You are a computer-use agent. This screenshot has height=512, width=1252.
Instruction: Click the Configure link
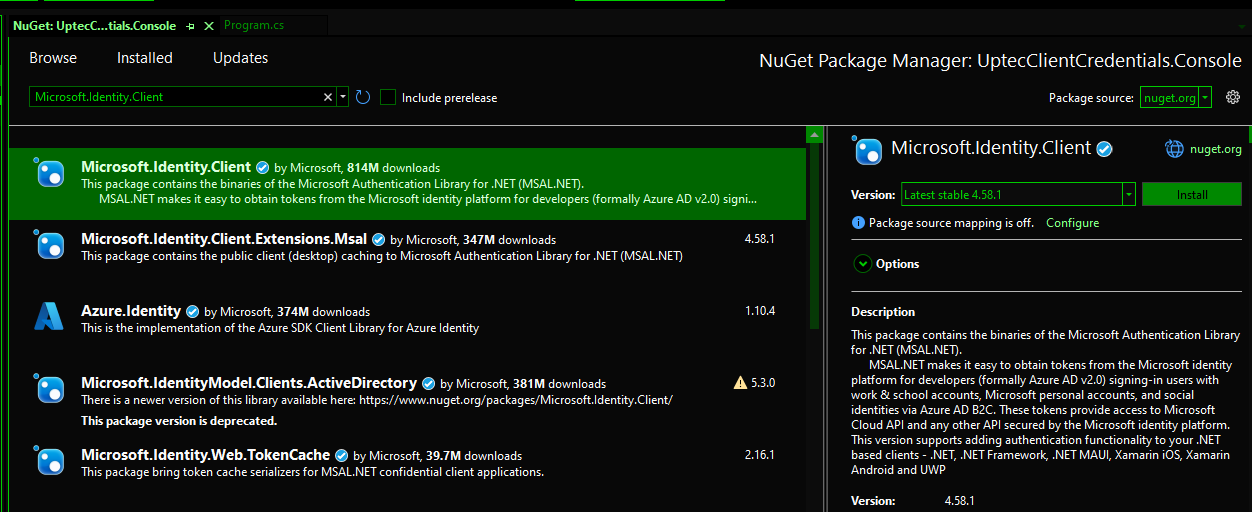(x=1072, y=223)
